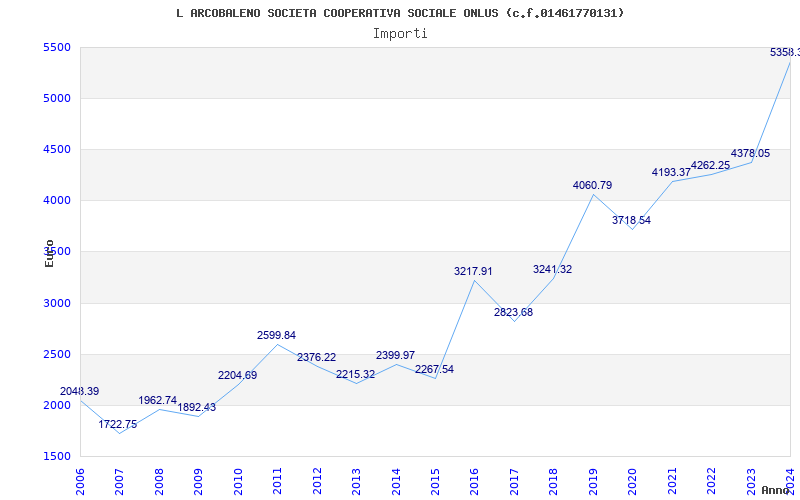Click the chart title with the cooperative name
Image resolution: width=800 pixels, height=500 pixels.
[400, 13]
